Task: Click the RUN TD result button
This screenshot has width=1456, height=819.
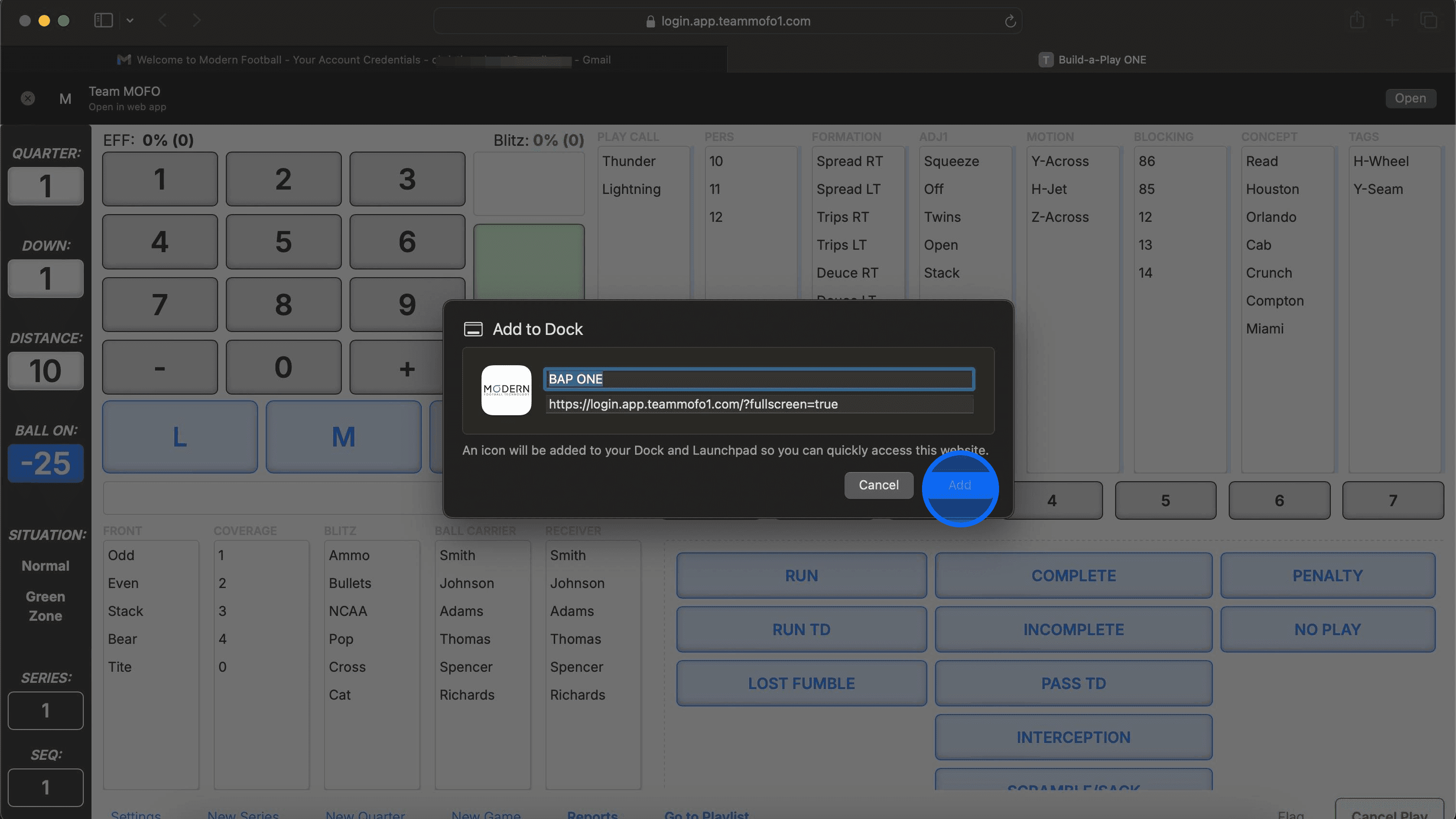Action: click(801, 629)
